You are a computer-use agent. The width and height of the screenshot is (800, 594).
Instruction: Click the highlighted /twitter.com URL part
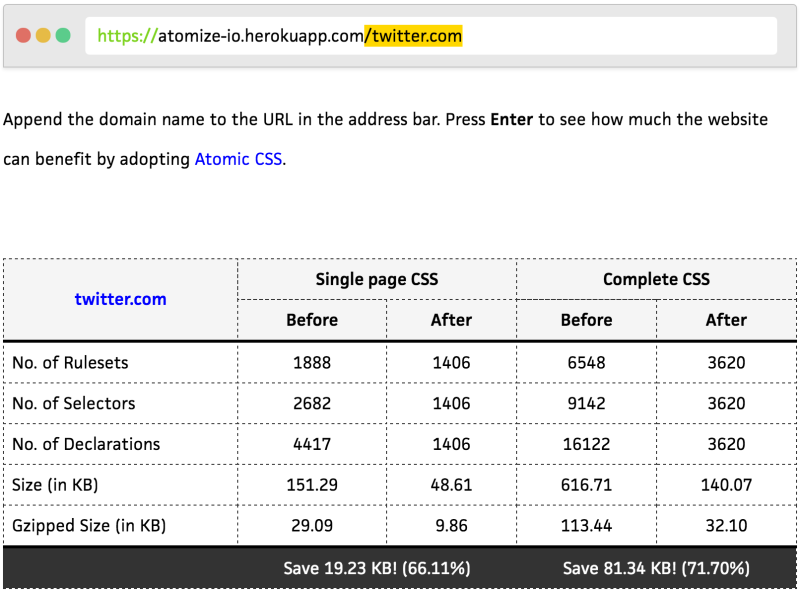click(x=413, y=36)
